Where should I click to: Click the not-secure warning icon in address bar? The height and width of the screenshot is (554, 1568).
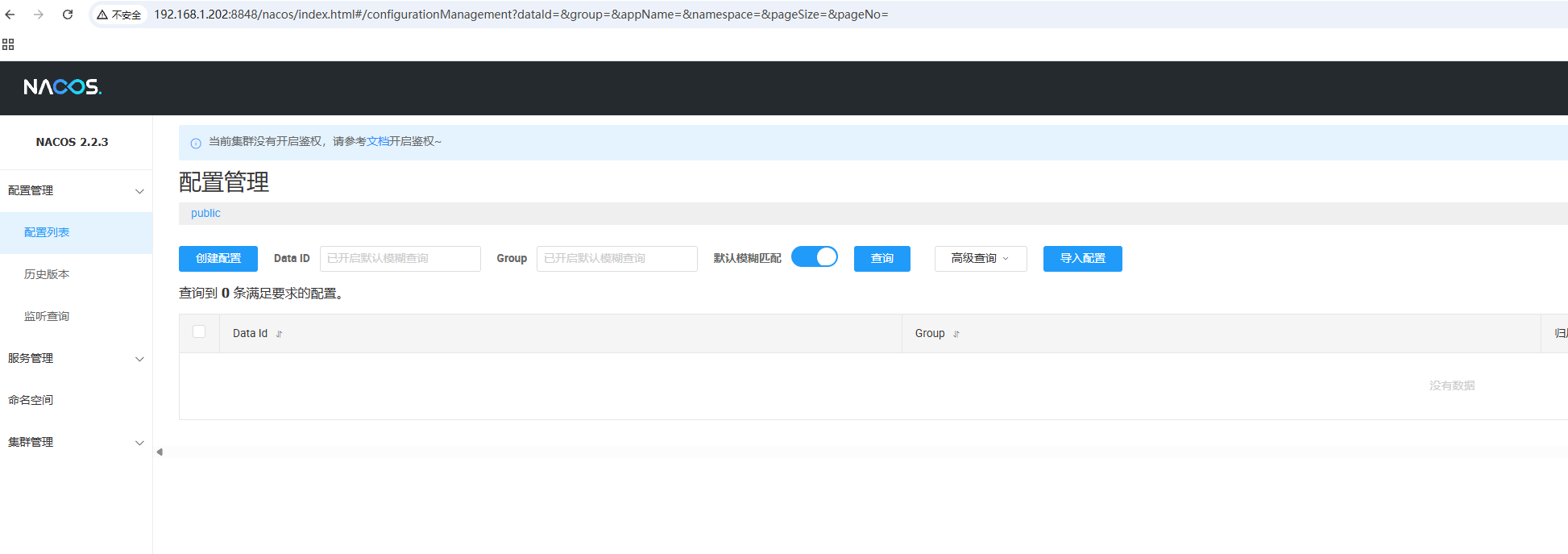[x=102, y=15]
